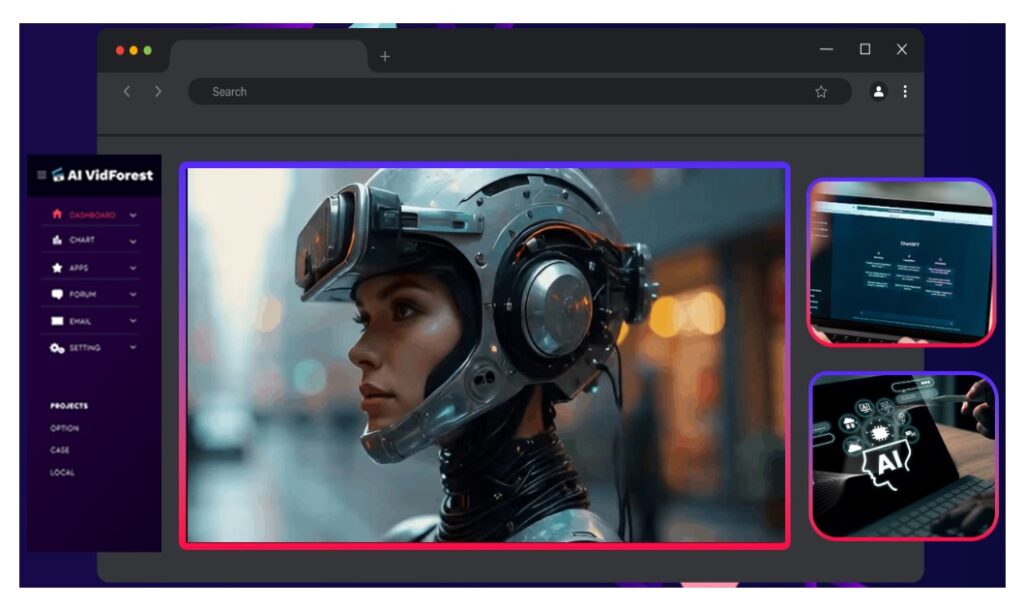This screenshot has height=607, width=1024.
Task: Select the empty browser tab
Action: point(268,56)
